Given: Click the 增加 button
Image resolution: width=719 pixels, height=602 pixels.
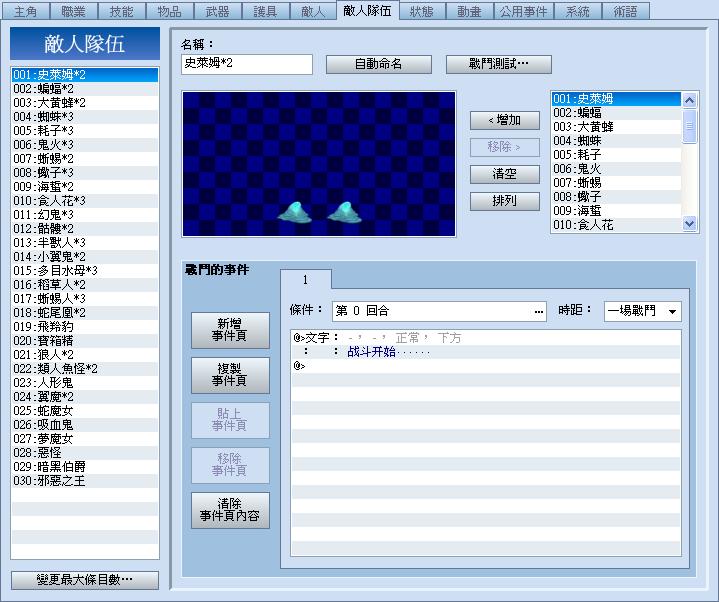Looking at the screenshot, I should coord(504,121).
